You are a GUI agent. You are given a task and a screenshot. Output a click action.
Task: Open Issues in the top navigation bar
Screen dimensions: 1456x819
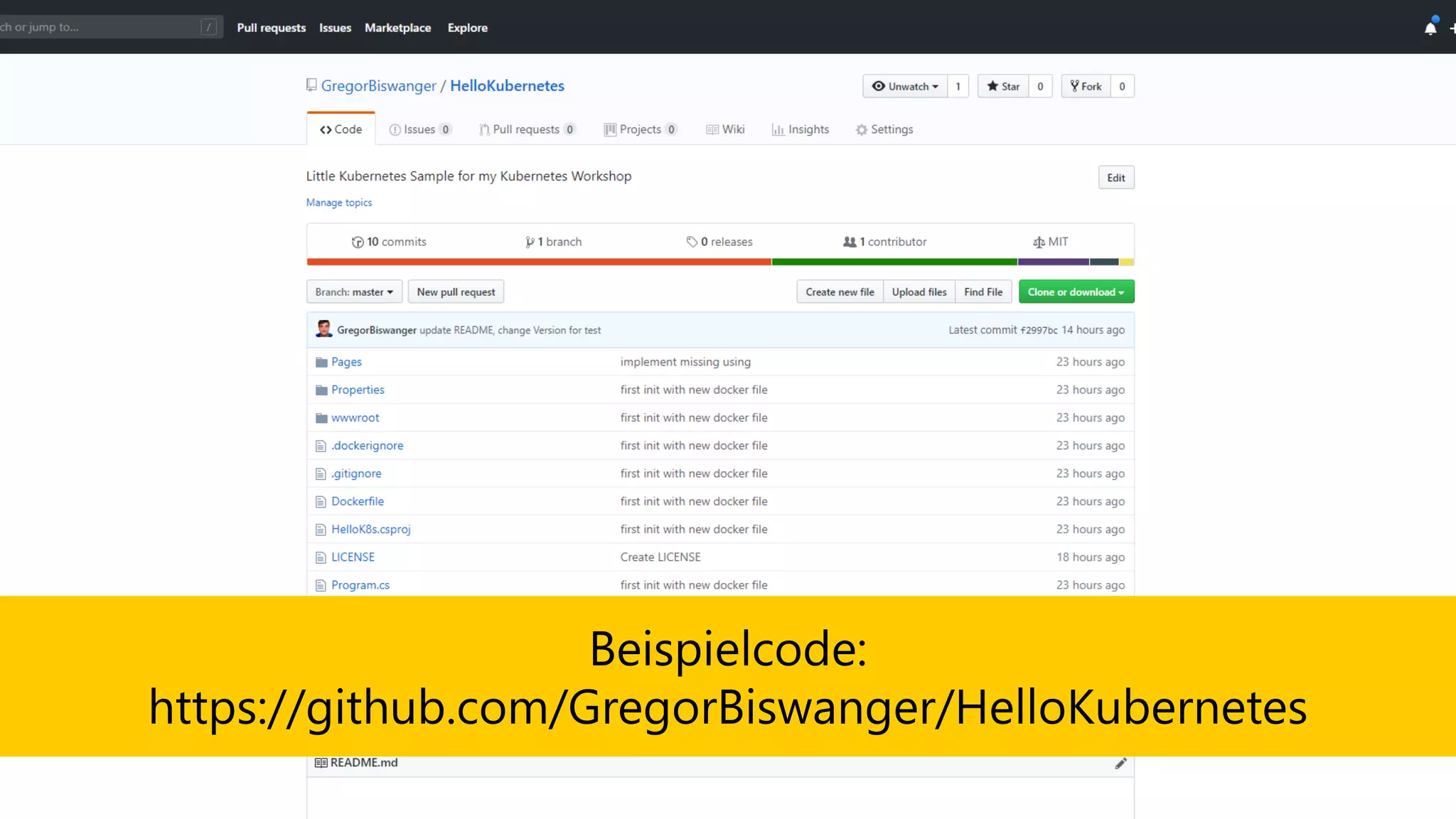(x=335, y=28)
